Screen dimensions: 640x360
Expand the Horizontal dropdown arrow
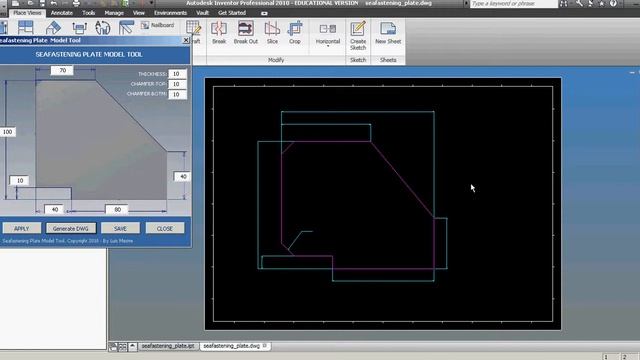point(328,46)
